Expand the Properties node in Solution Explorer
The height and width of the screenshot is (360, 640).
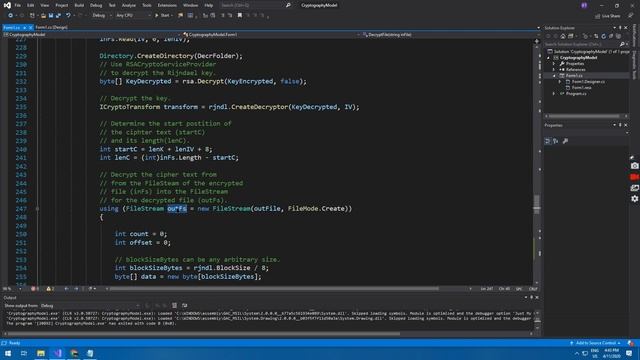click(x=554, y=64)
